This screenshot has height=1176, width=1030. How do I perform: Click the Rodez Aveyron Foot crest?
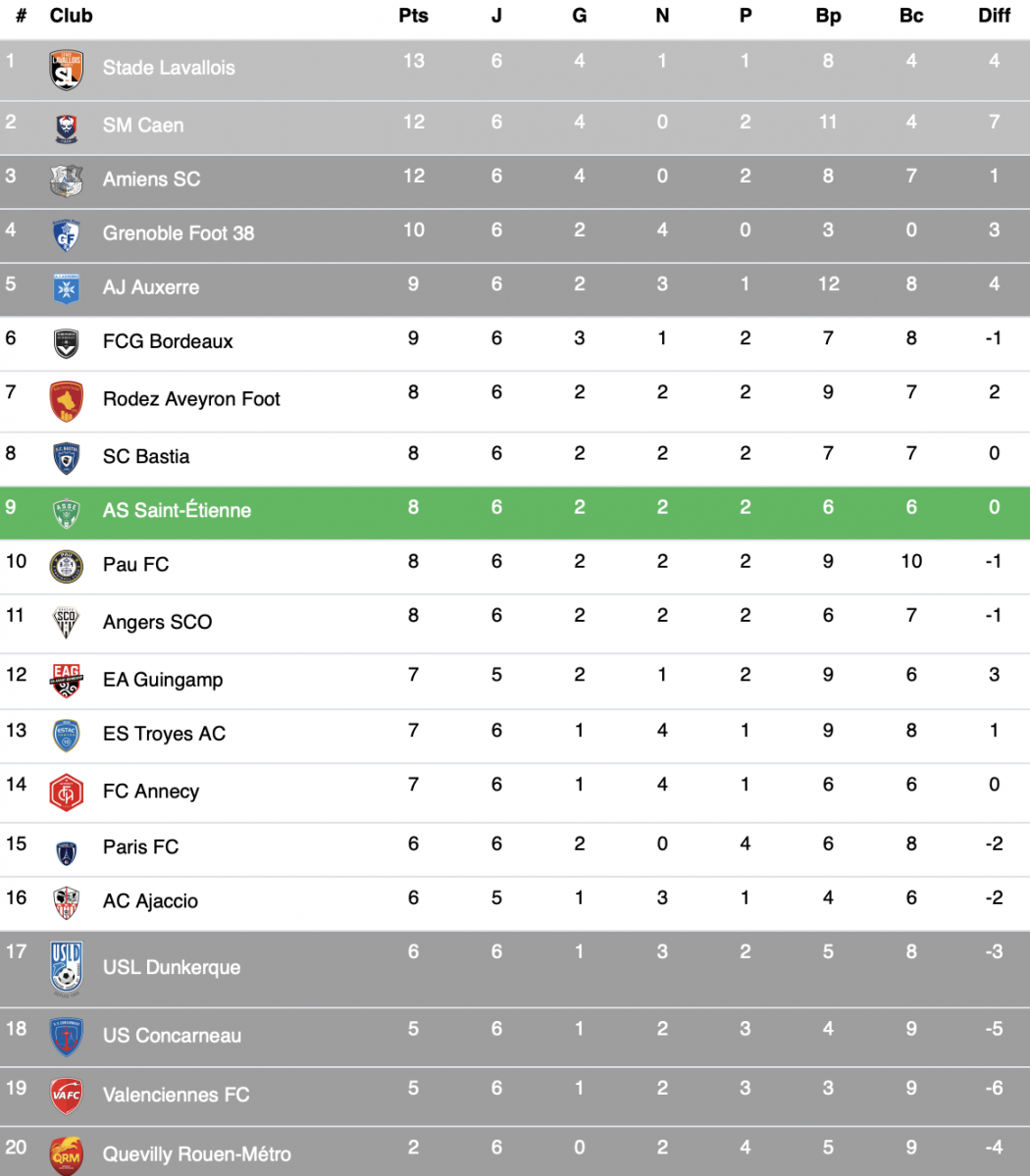pos(66,401)
